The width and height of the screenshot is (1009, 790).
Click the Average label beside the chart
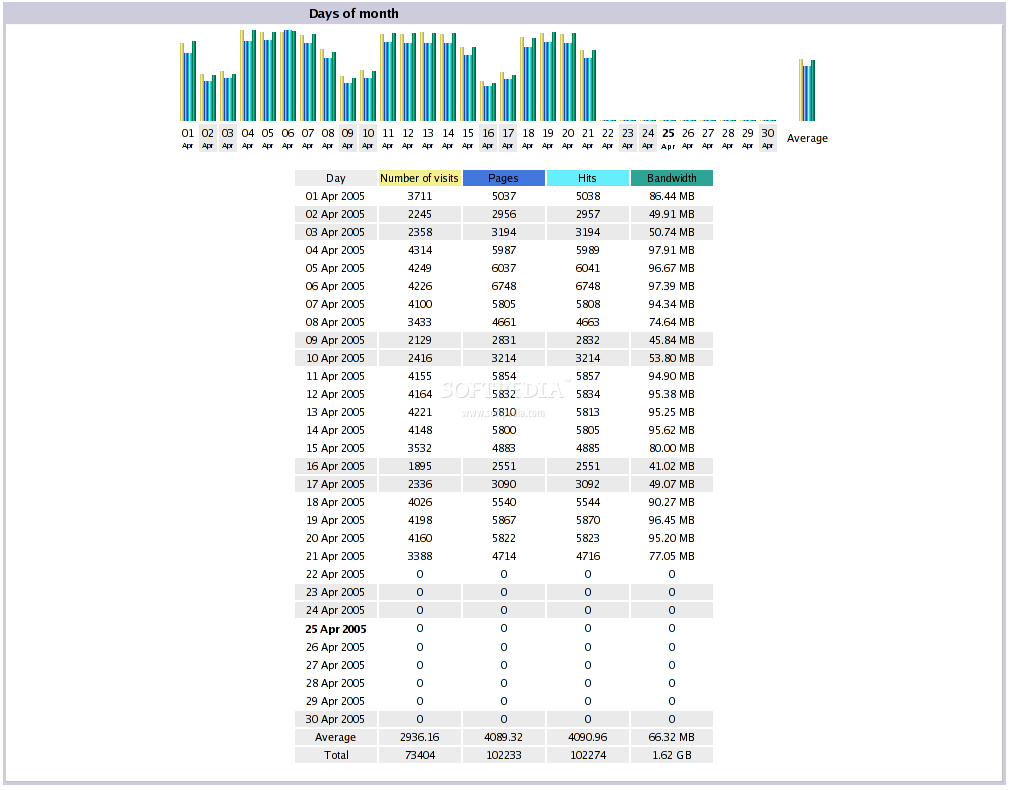(806, 138)
